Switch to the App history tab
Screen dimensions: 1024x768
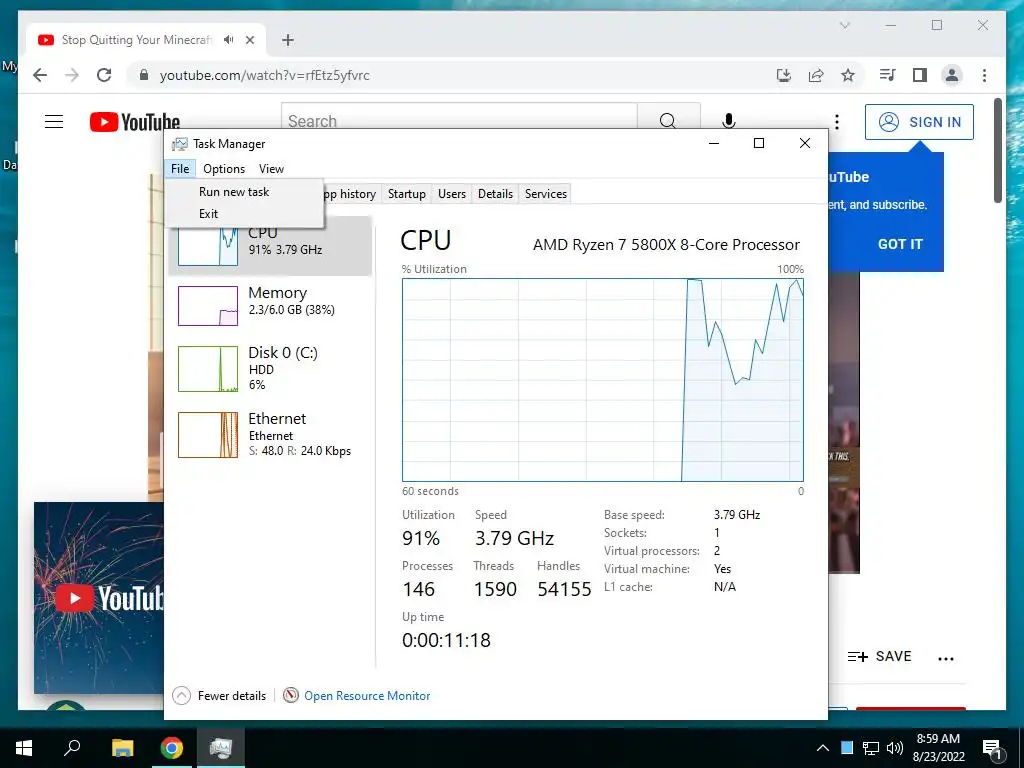351,194
